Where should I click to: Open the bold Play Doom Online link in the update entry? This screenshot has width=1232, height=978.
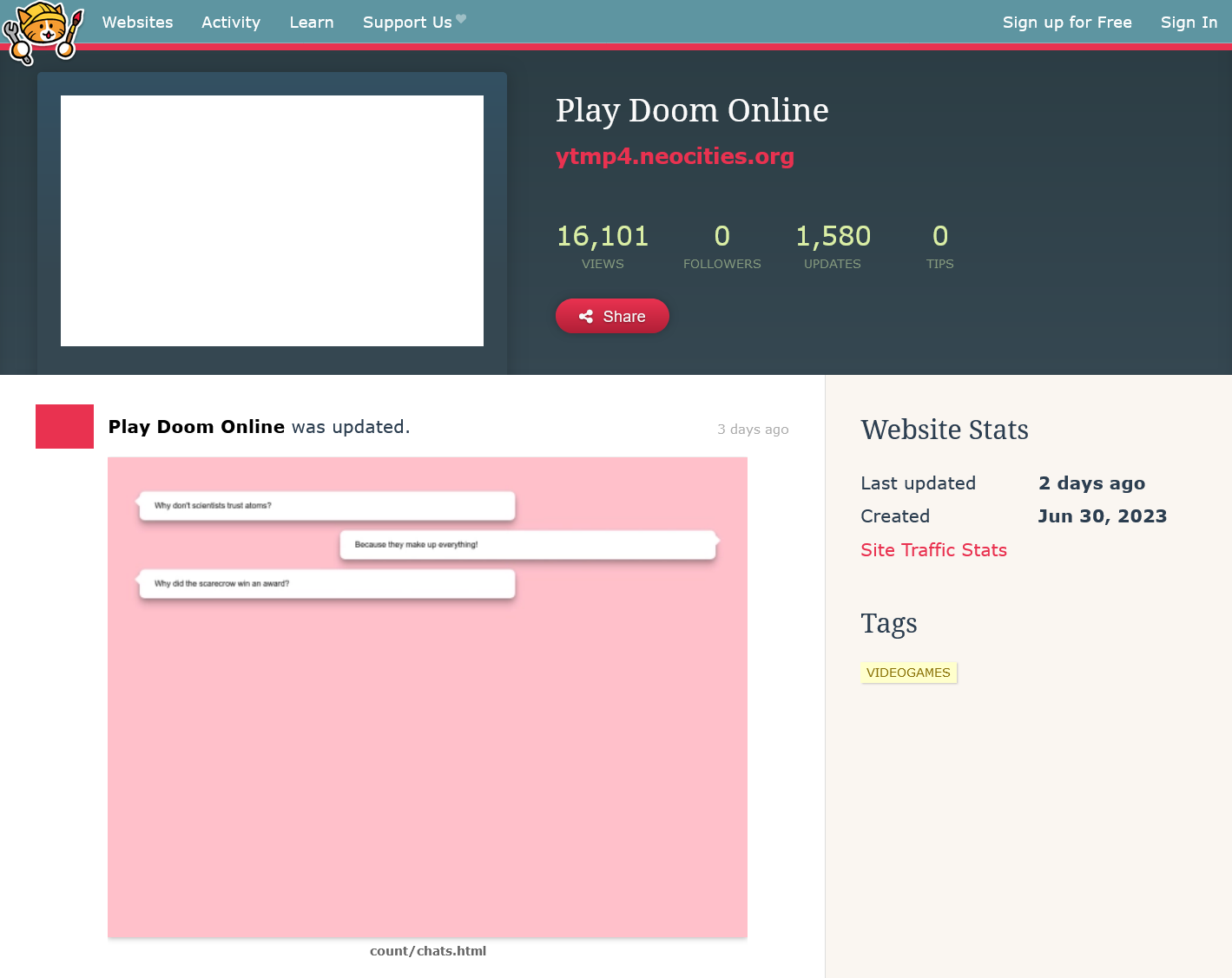tap(196, 427)
